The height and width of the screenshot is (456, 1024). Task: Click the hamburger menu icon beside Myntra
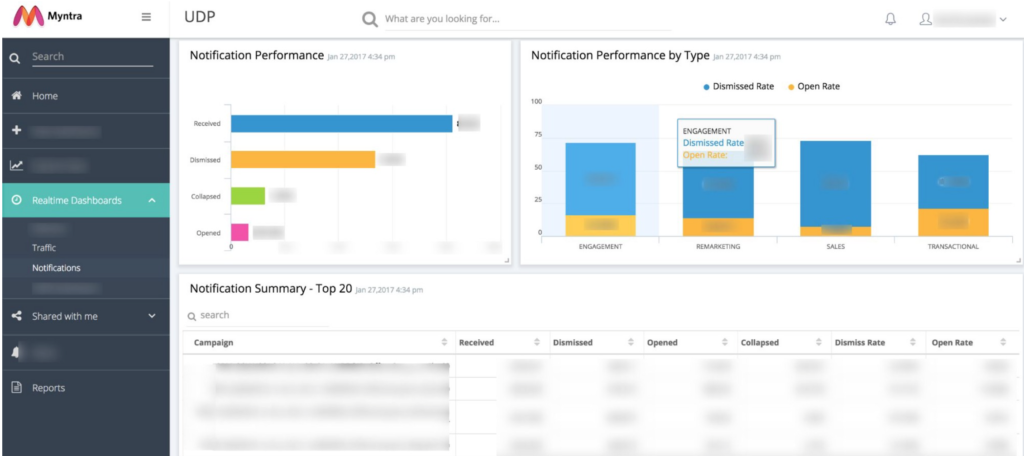(146, 18)
